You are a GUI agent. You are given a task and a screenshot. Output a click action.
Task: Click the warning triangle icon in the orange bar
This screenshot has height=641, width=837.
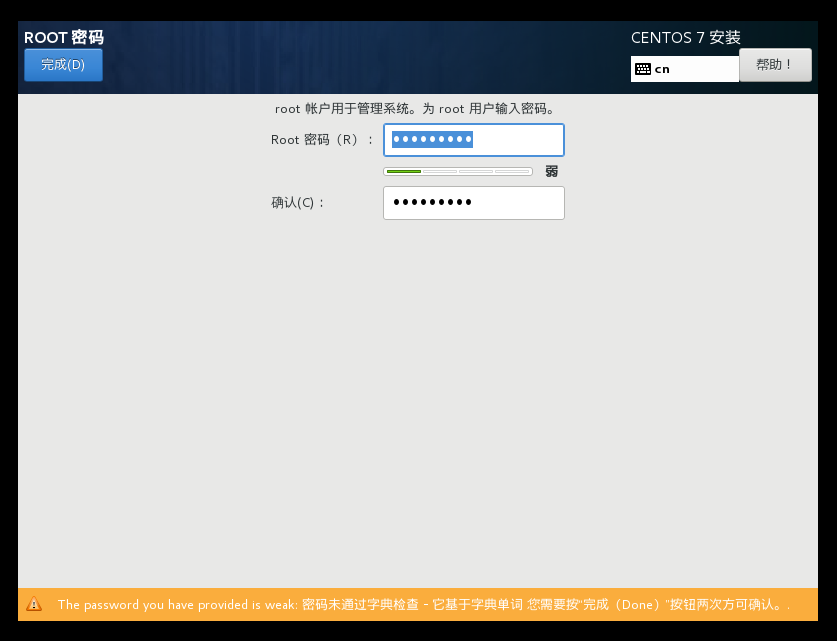[x=34, y=604]
